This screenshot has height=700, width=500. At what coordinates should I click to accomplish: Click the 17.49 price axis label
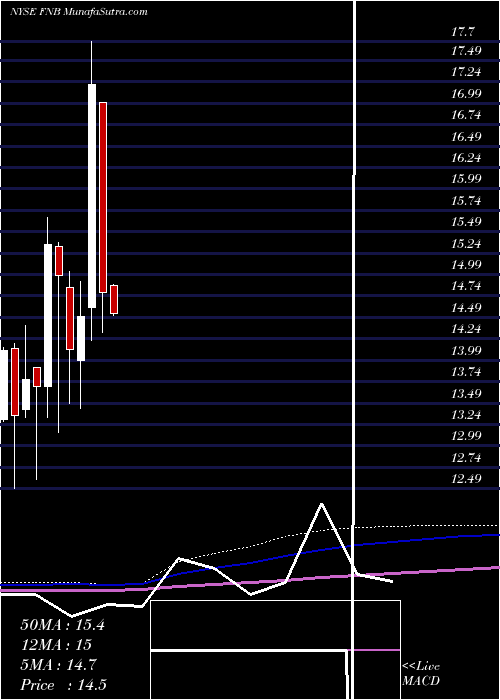(466, 51)
